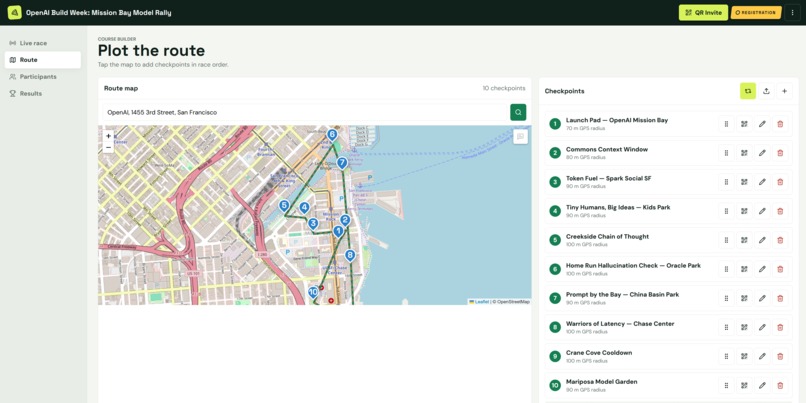Screen dimensions: 806x403
Task: Click the Leaflet attribution link
Action: pyautogui.click(x=481, y=302)
